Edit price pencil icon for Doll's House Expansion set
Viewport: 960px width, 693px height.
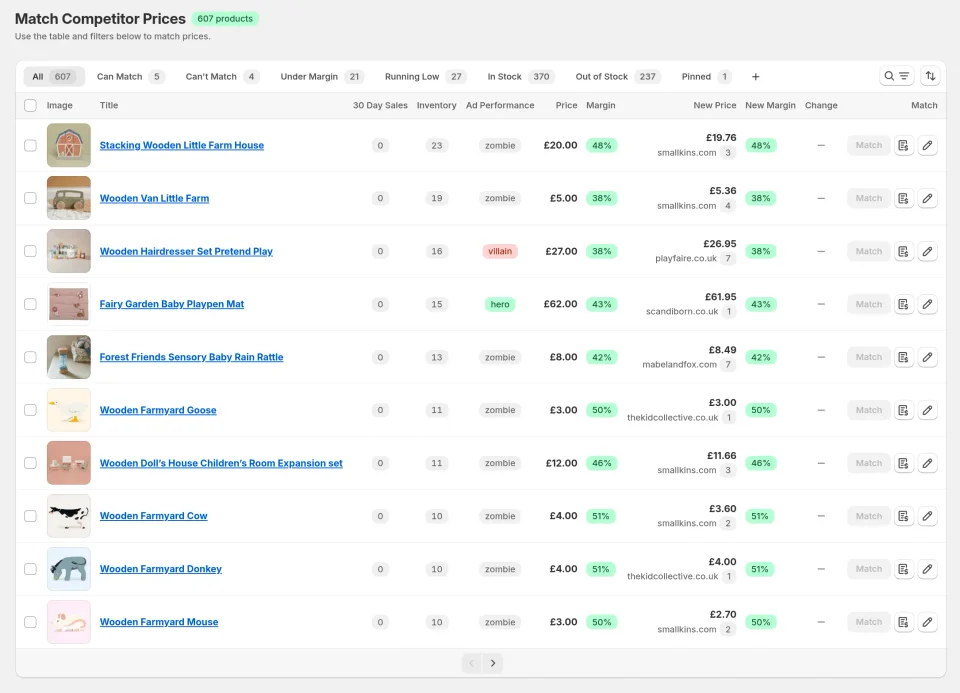(x=928, y=463)
